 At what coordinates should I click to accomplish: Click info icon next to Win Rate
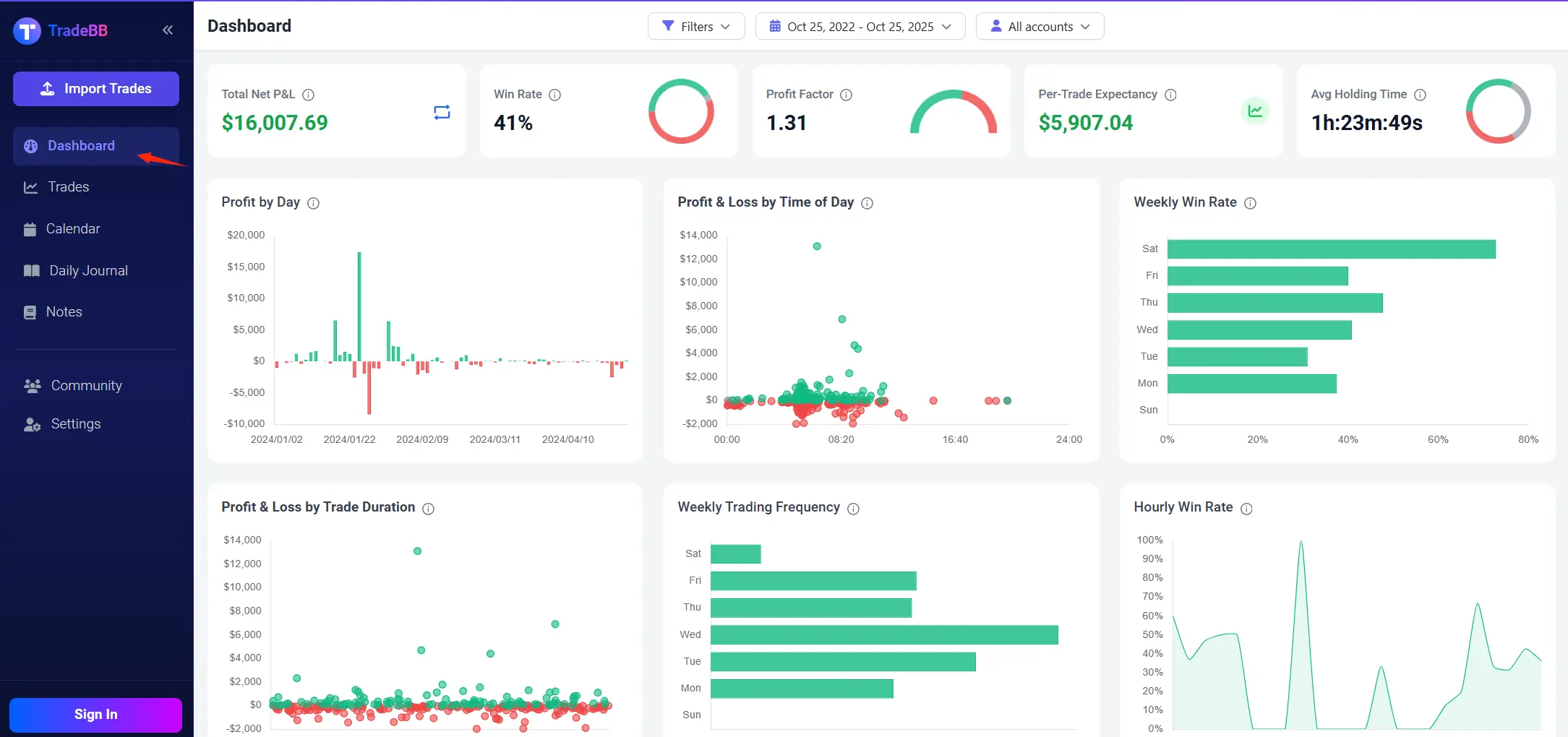coord(554,95)
